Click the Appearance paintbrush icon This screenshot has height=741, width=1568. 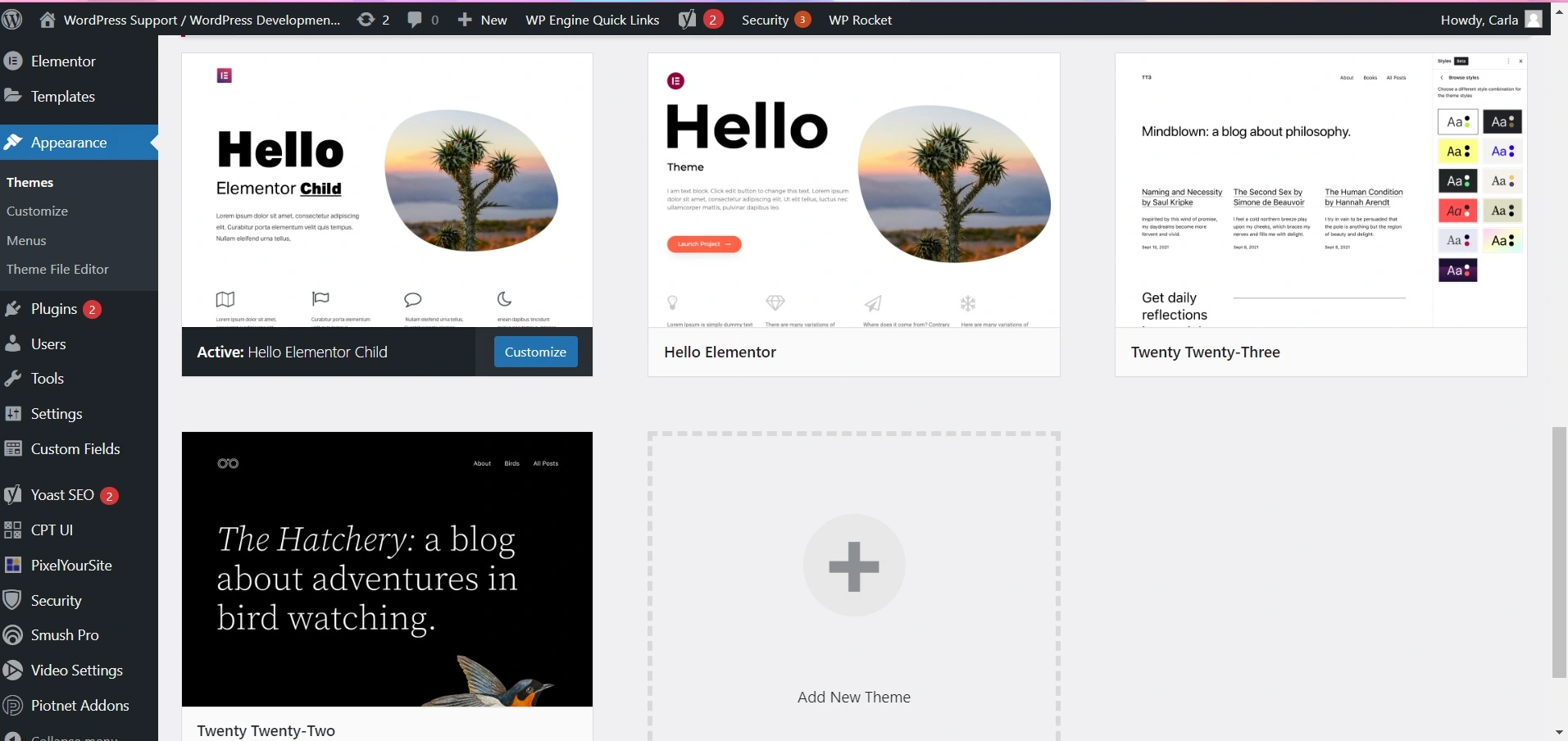(x=12, y=142)
